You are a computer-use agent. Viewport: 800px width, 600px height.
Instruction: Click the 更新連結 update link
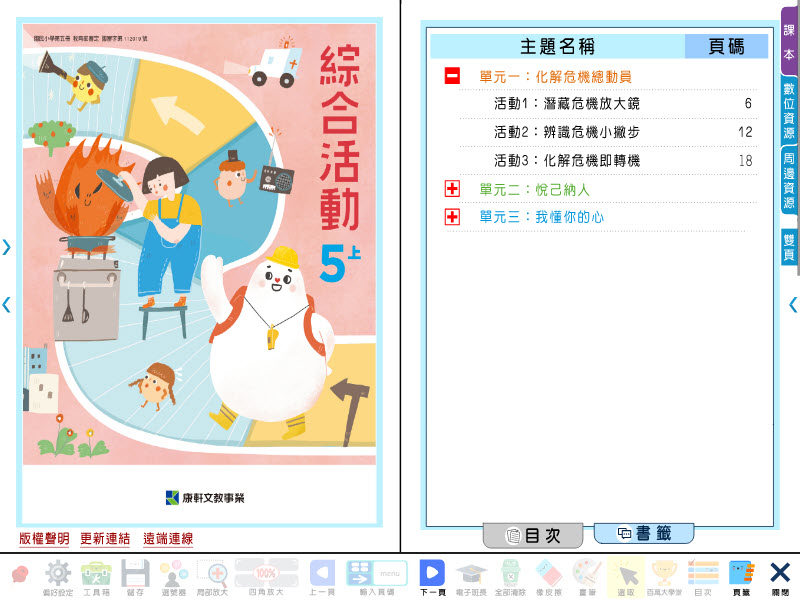tap(105, 539)
